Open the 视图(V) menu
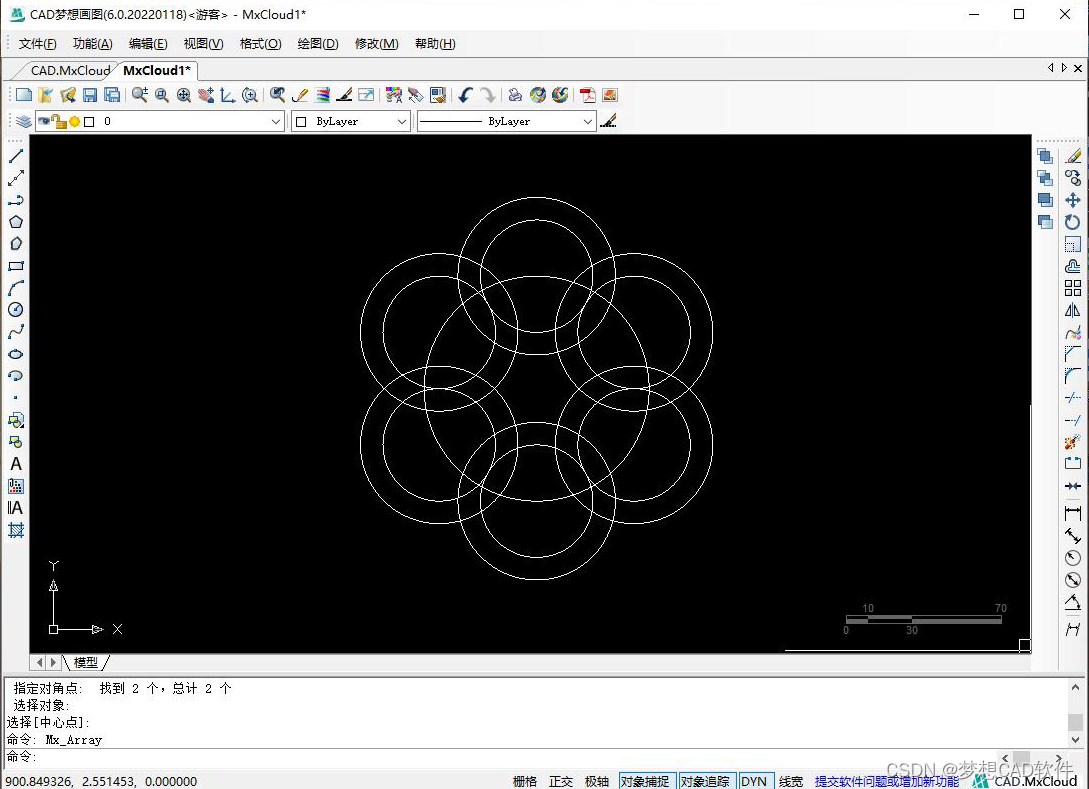The image size is (1089, 789). (x=203, y=44)
